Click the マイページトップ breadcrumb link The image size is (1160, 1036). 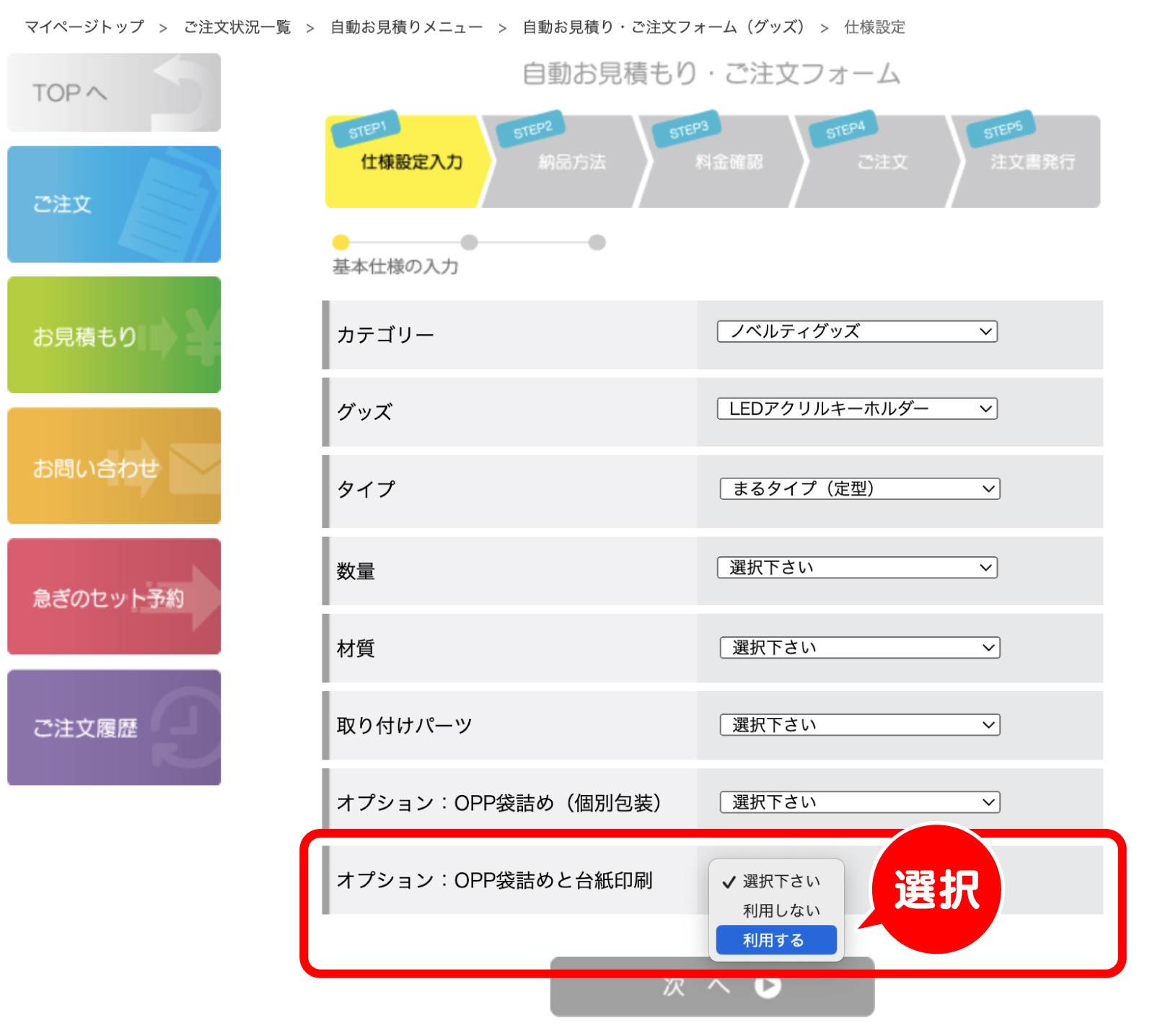click(x=84, y=27)
